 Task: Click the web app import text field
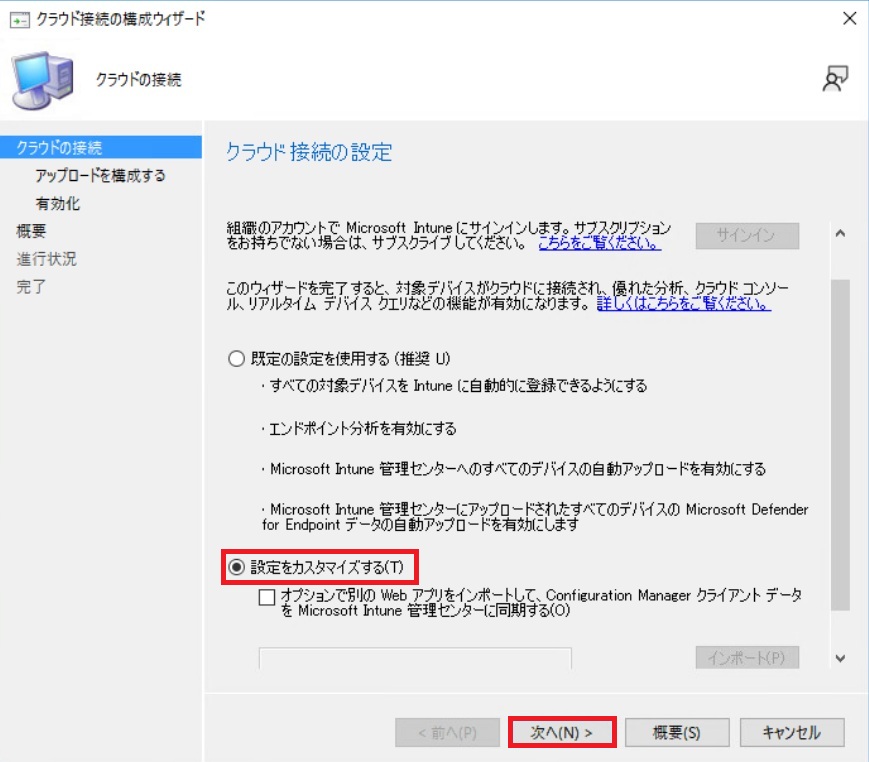415,658
